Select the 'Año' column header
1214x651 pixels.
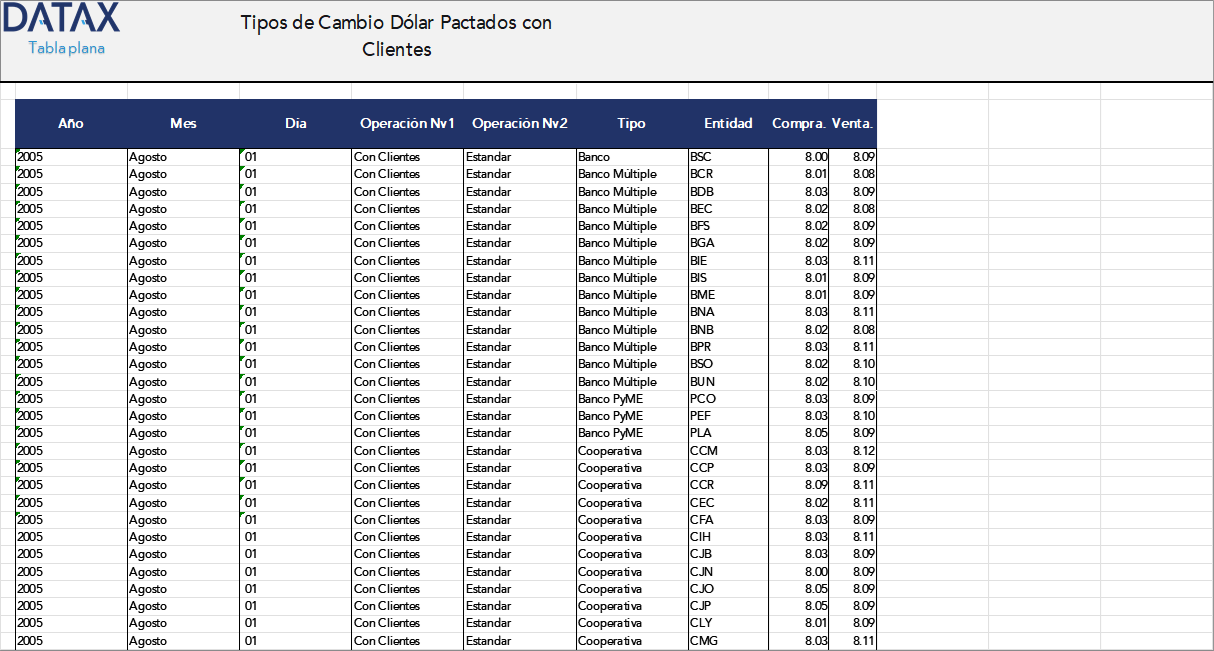pos(70,123)
